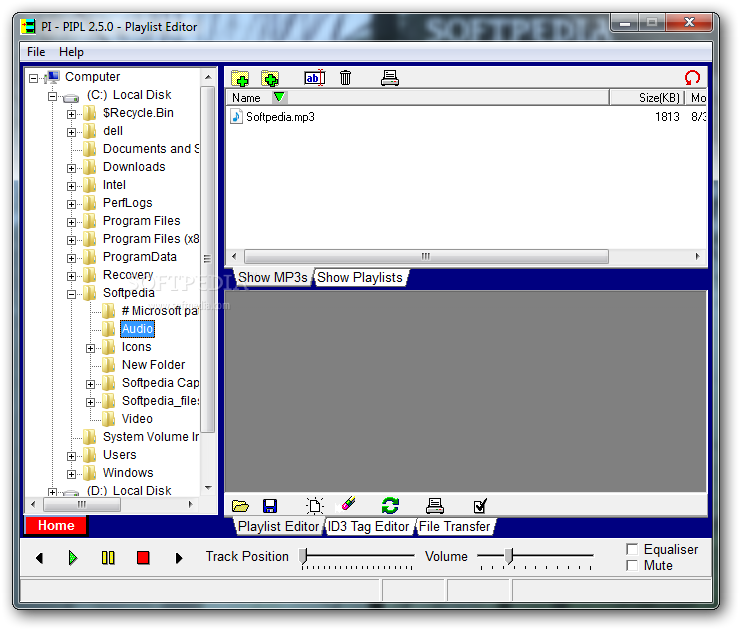
Task: Click the print icon in file list toolbar
Action: coord(390,78)
